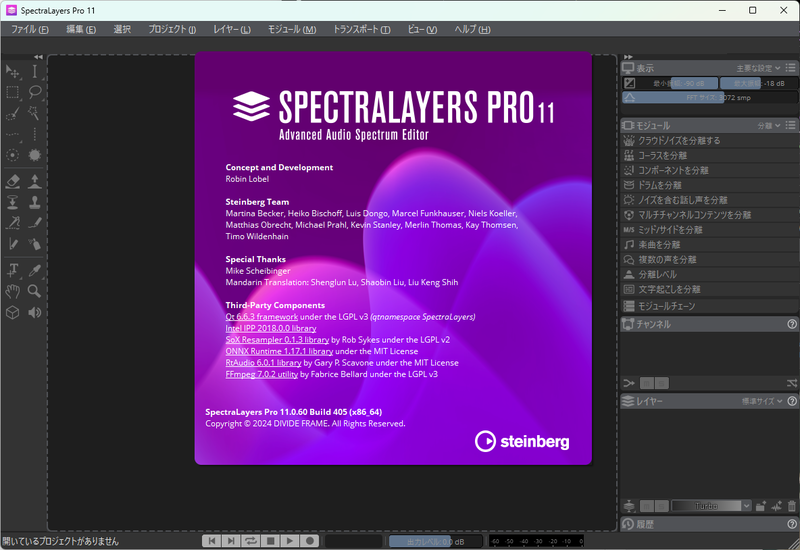Collapse the left tool panel arrows
The image size is (800, 550).
38,57
